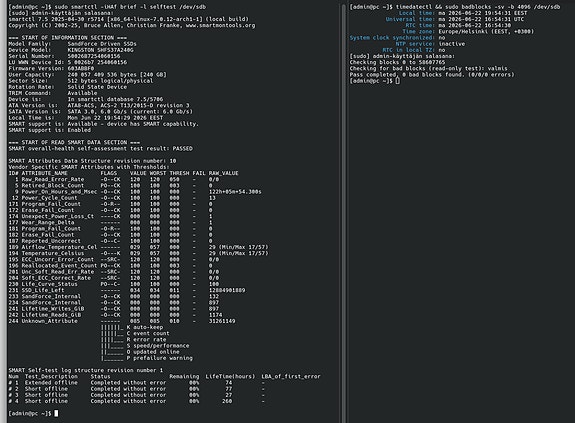Select the 'KINGSTON SHFS37A240G' device model
575x423 pixels.
click(x=100, y=50)
